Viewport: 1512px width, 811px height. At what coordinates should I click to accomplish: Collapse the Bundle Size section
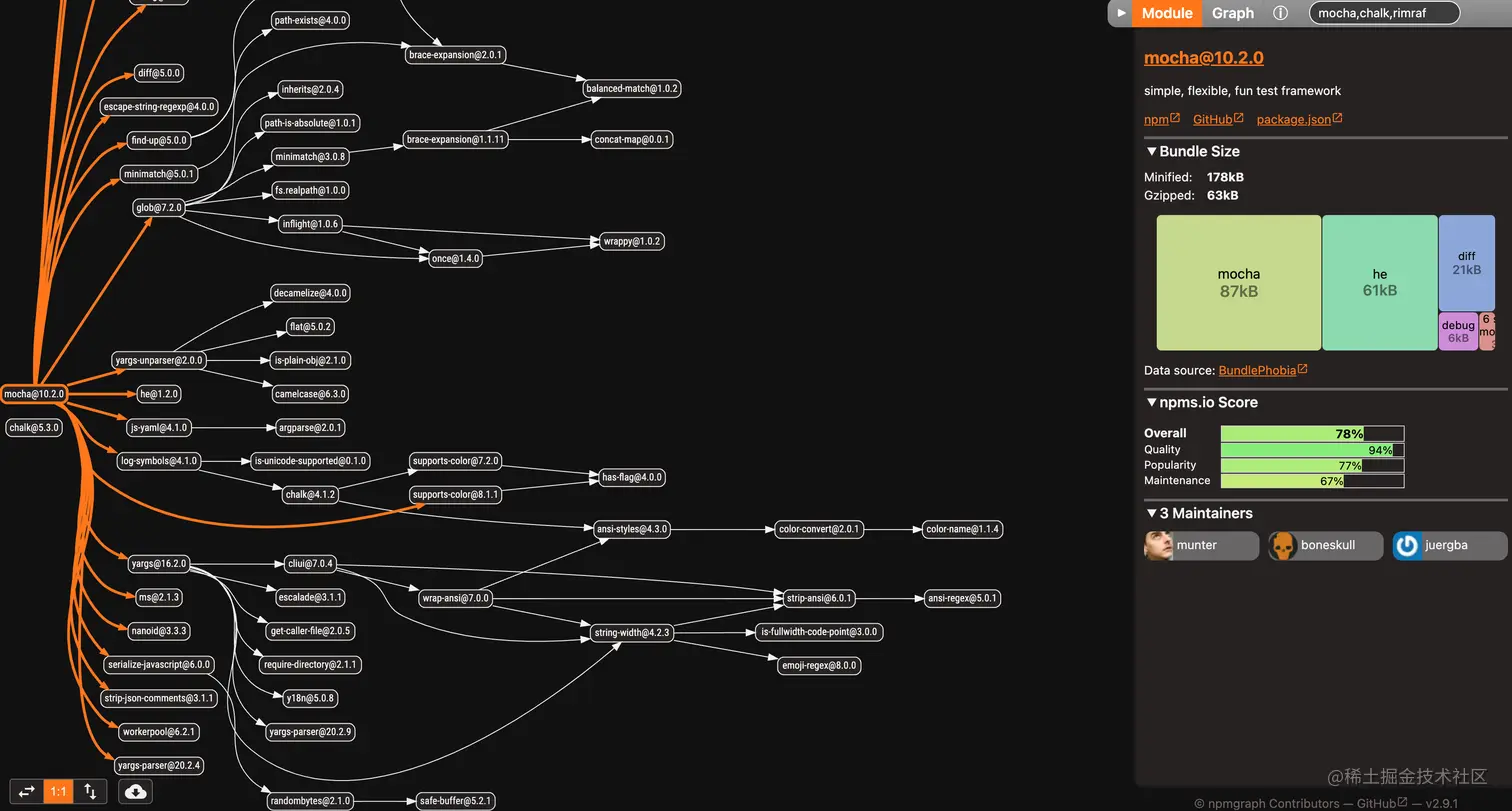(x=1192, y=151)
